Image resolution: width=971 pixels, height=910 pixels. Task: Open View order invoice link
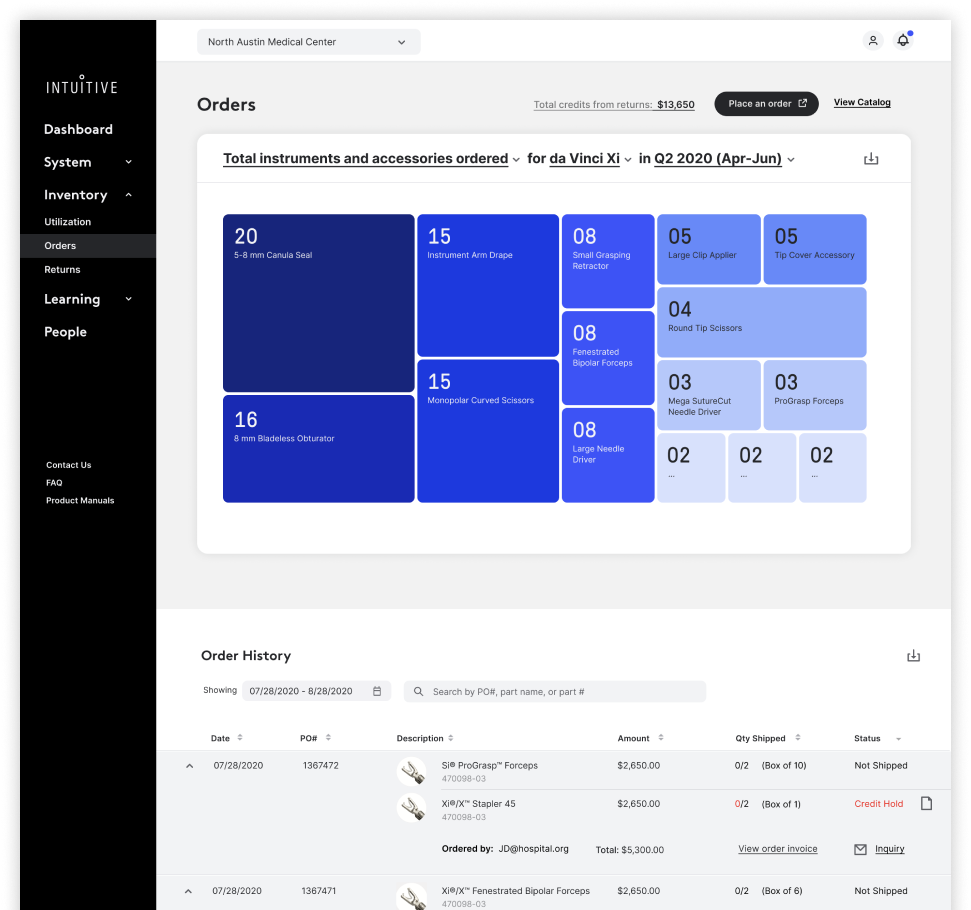(778, 848)
